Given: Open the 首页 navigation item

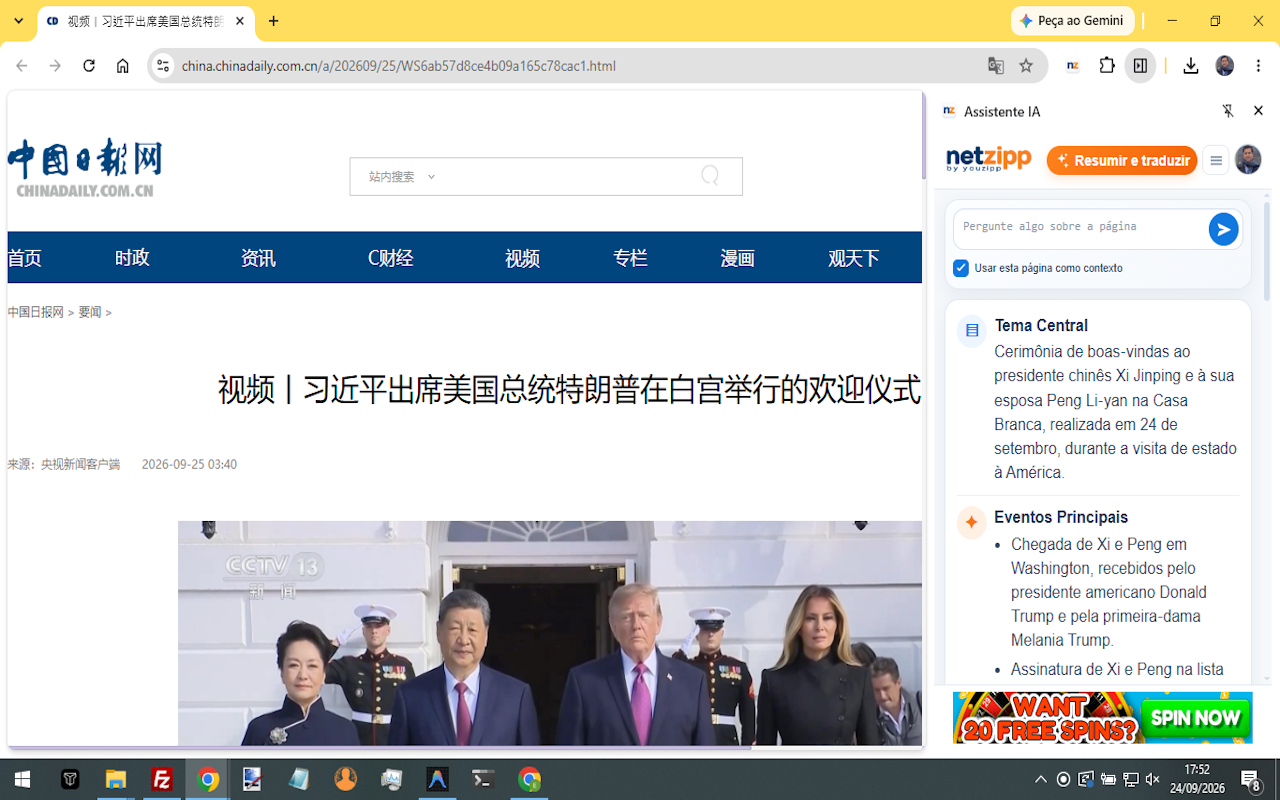Looking at the screenshot, I should pyautogui.click(x=25, y=258).
